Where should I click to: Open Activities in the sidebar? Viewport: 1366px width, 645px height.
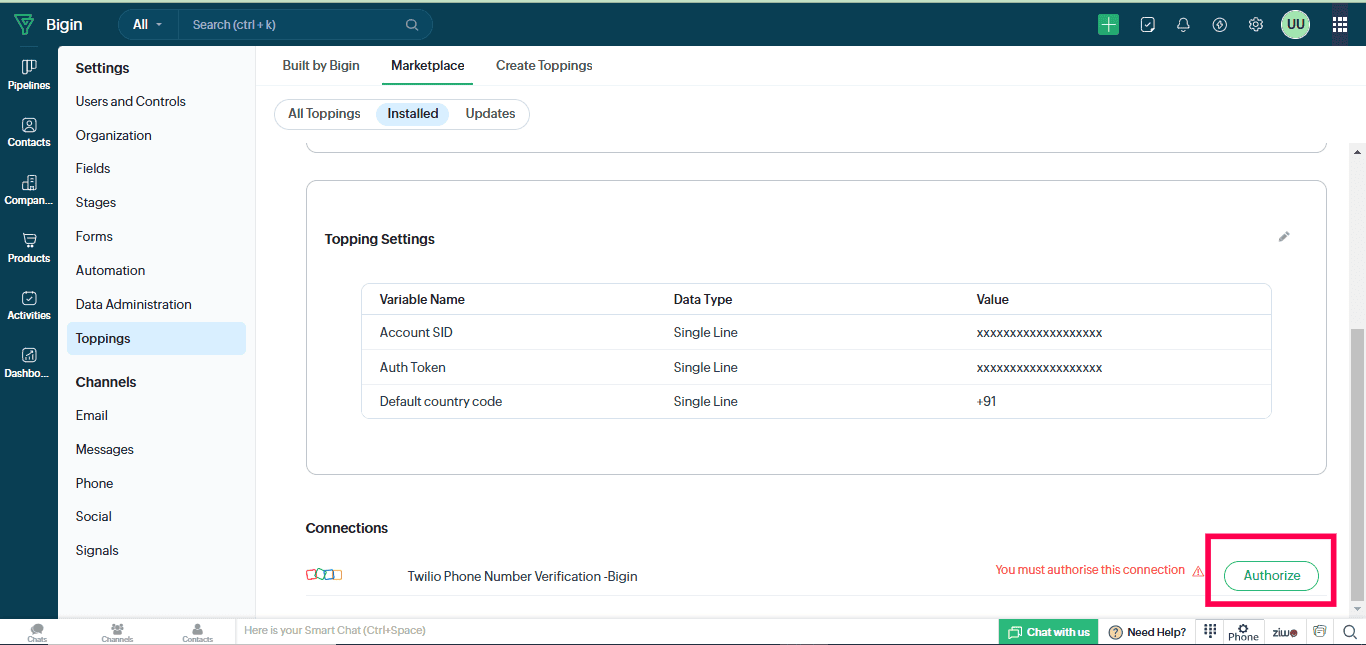[x=29, y=305]
